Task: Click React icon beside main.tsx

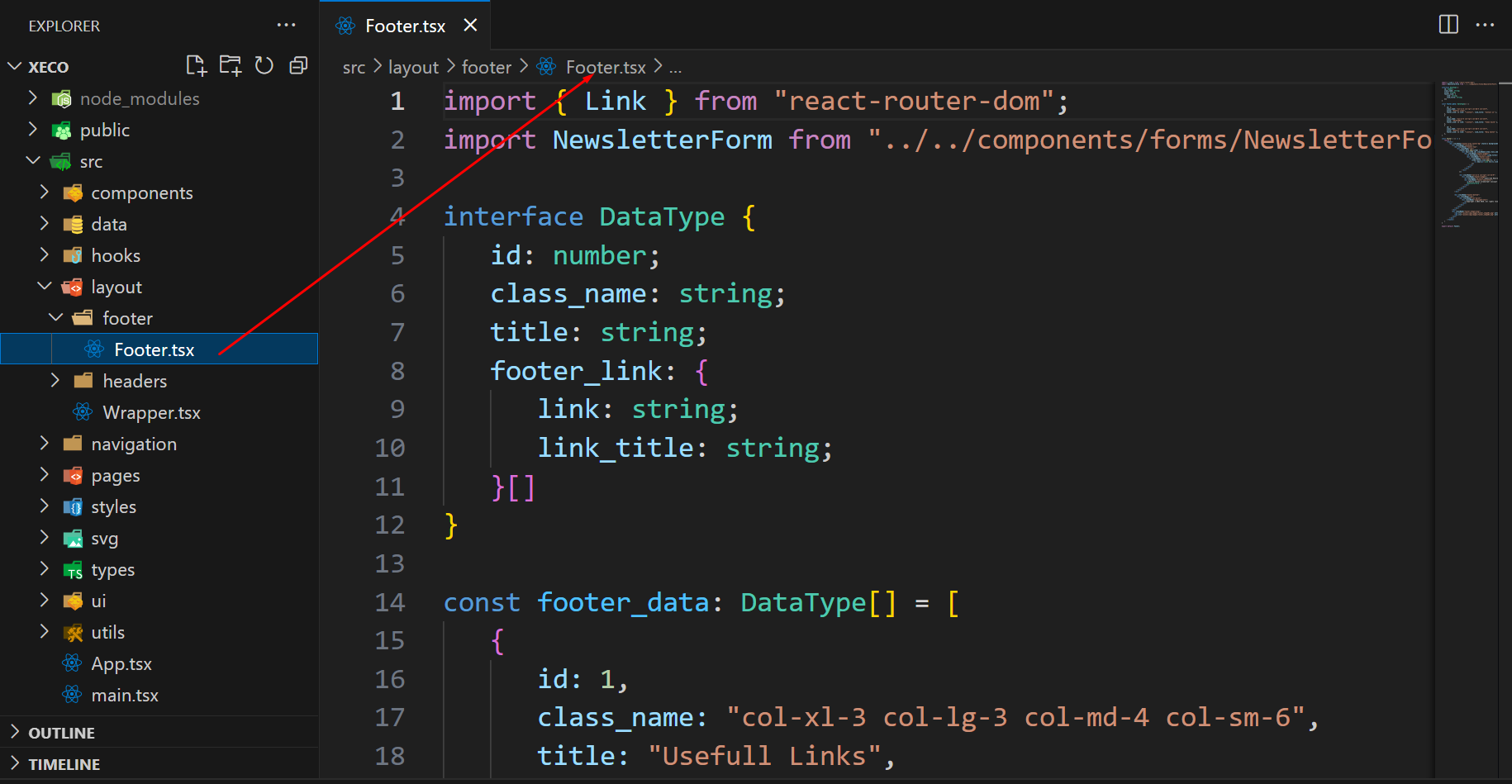Action: [72, 694]
